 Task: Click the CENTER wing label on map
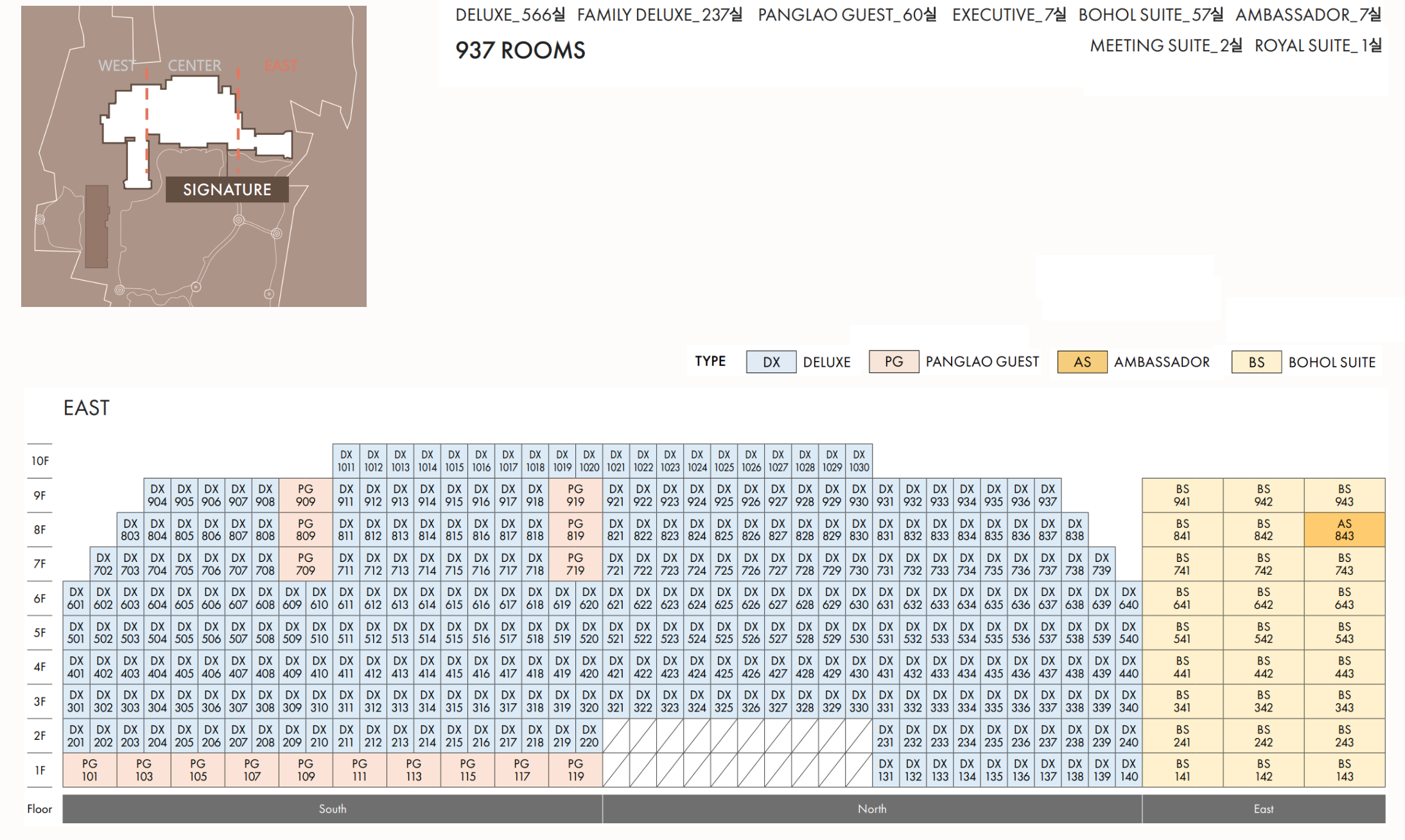tap(194, 66)
